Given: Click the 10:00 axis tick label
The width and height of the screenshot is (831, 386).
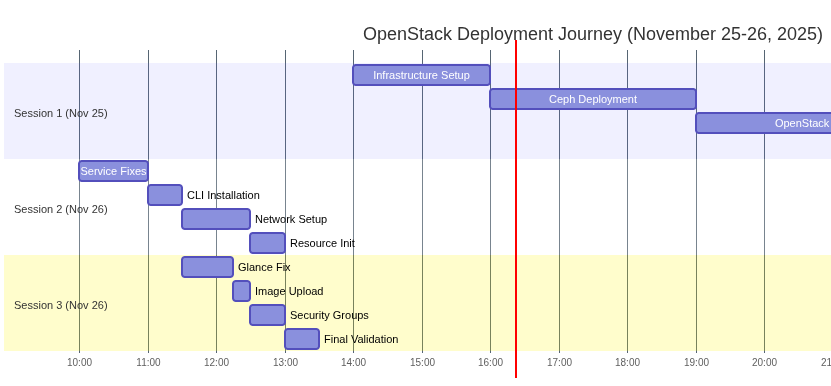Looking at the screenshot, I should click(79, 363).
